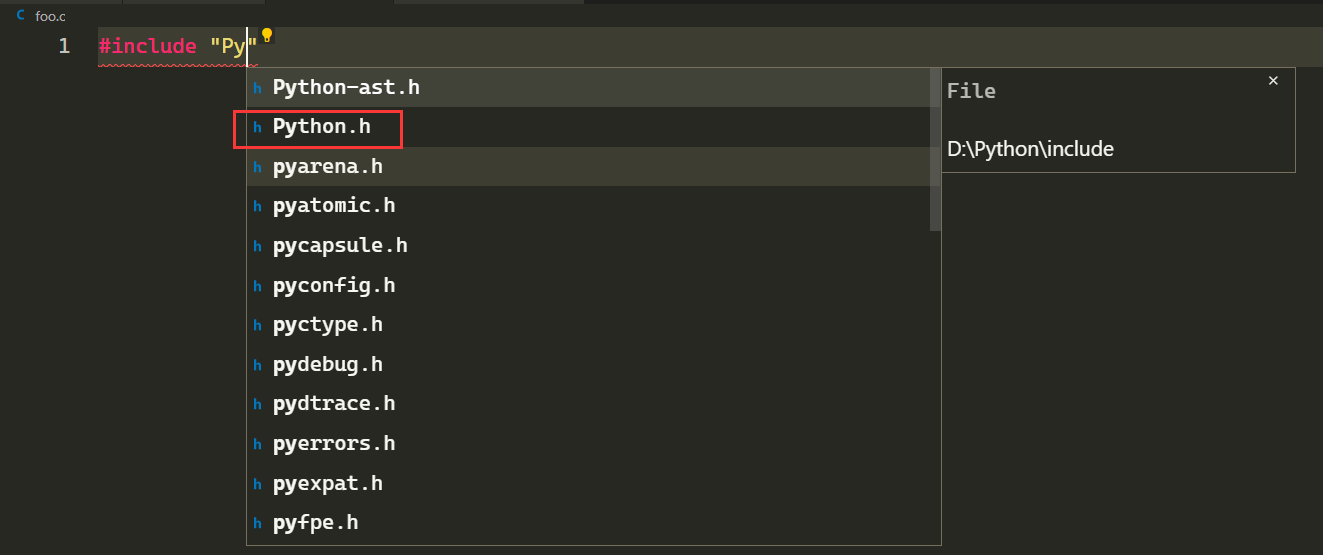Screen dimensions: 1323x555
Task: Open the foo.c editor tab
Action: pos(49,17)
